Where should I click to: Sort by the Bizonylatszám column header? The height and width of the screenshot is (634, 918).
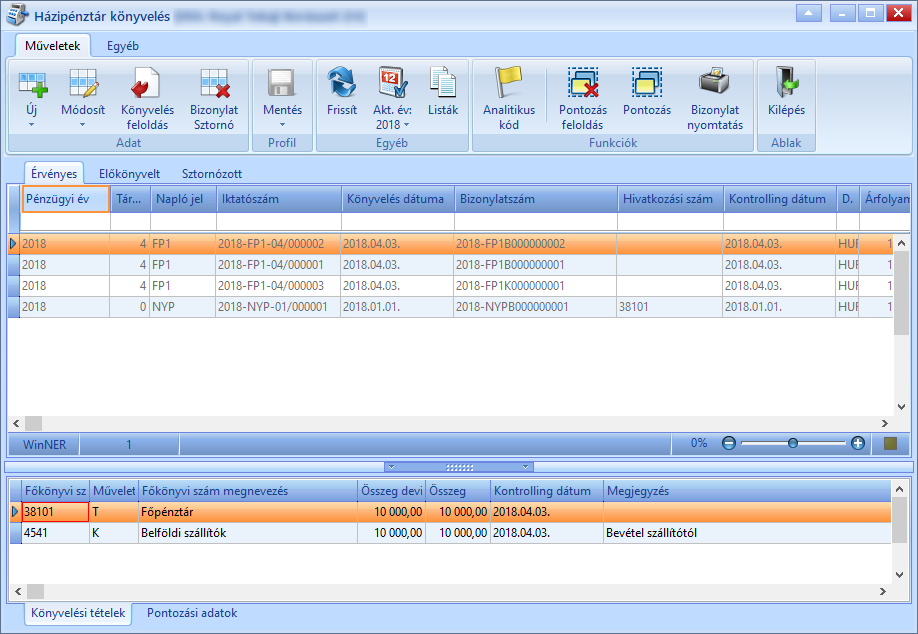(536, 199)
